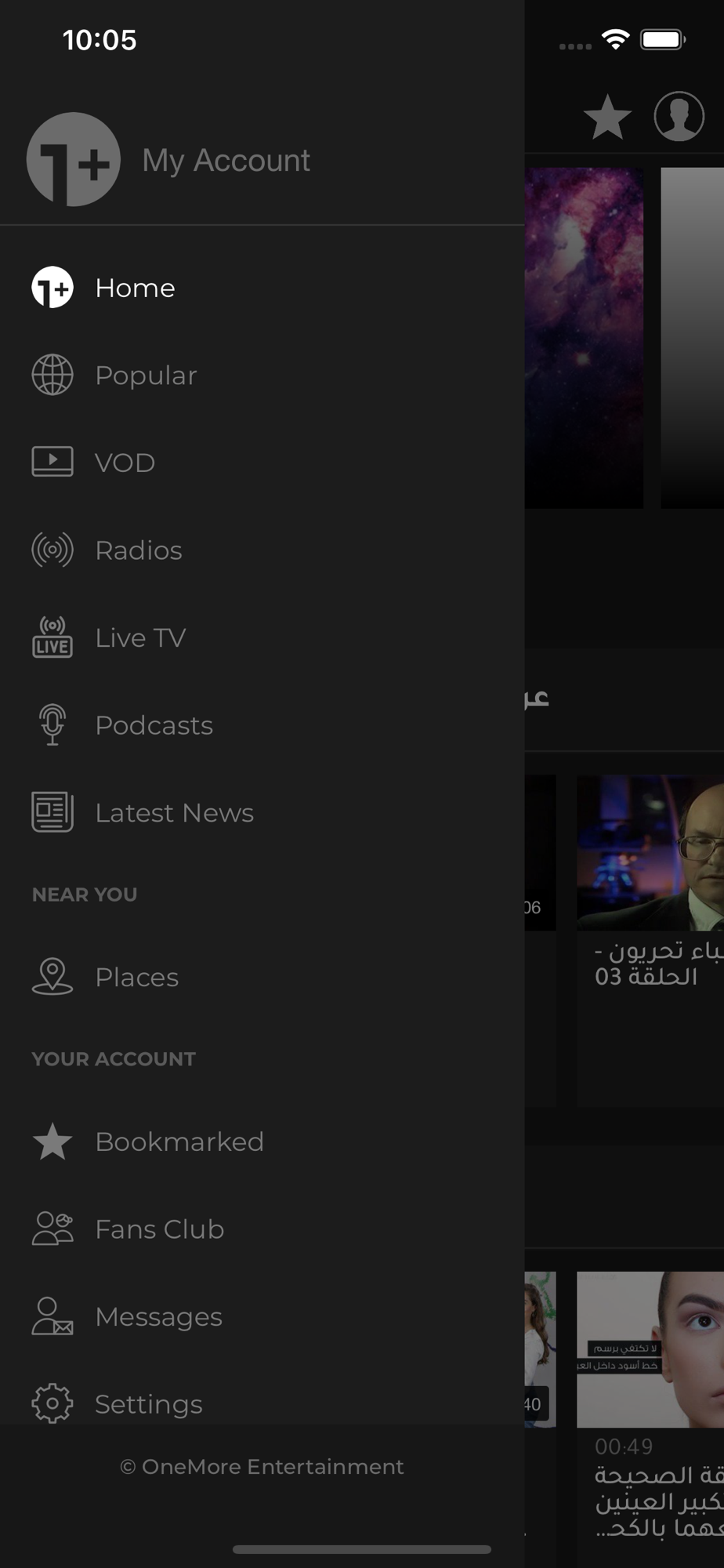Tap the YOUR ACCOUNT section header
The image size is (724, 1568).
(x=114, y=1059)
